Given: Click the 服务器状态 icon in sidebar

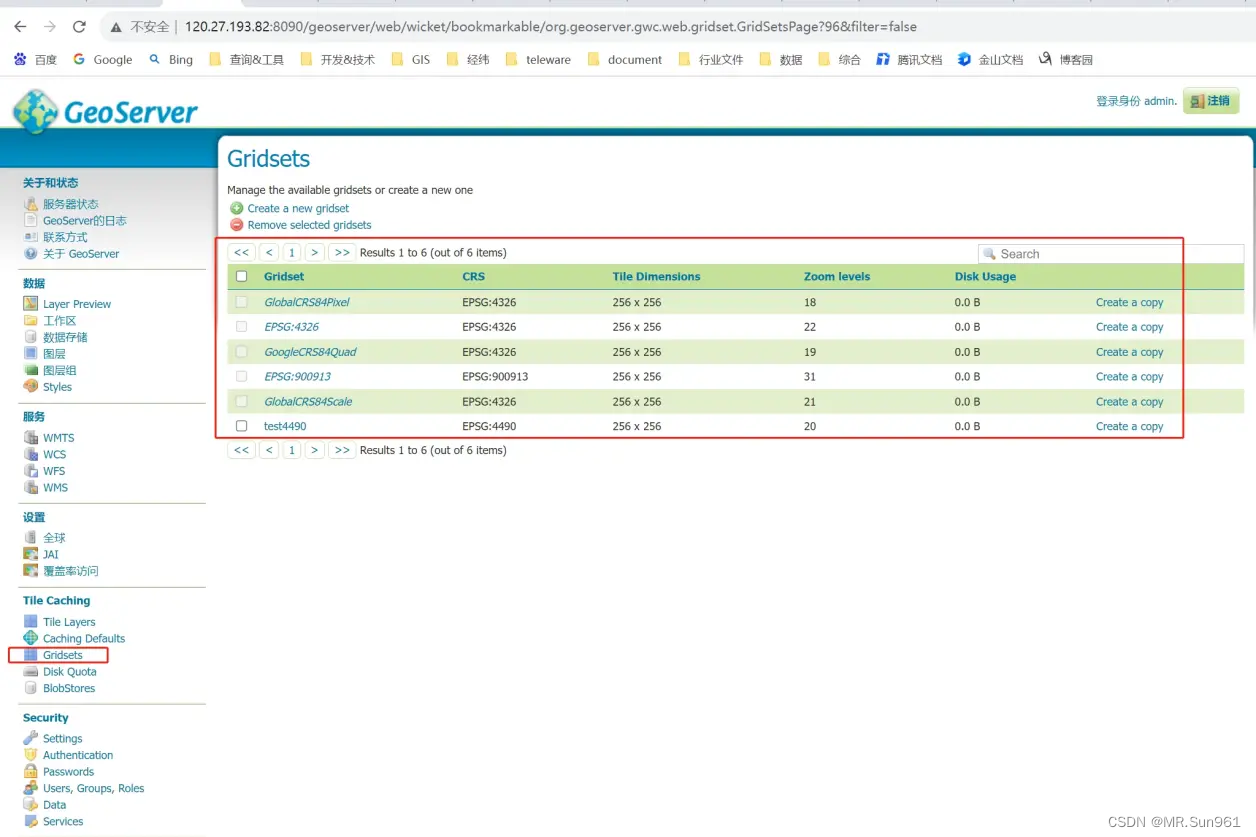Looking at the screenshot, I should (31, 204).
